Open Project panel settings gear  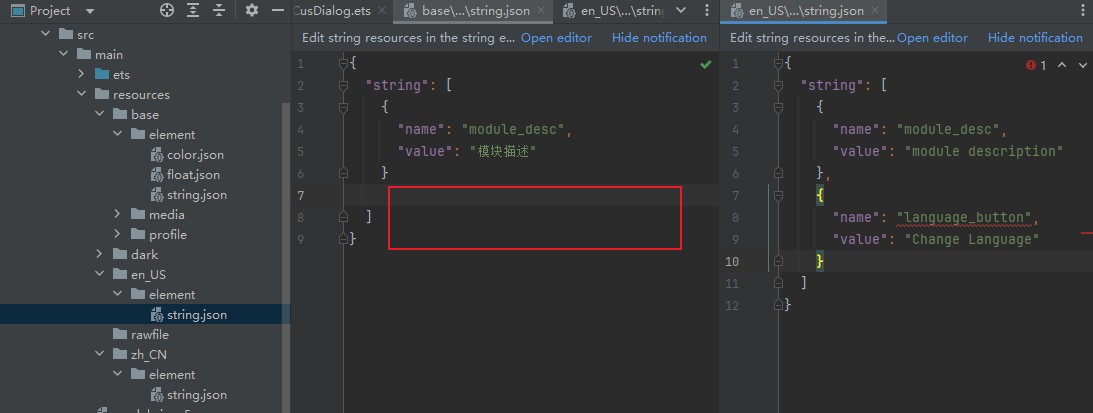pyautogui.click(x=252, y=11)
